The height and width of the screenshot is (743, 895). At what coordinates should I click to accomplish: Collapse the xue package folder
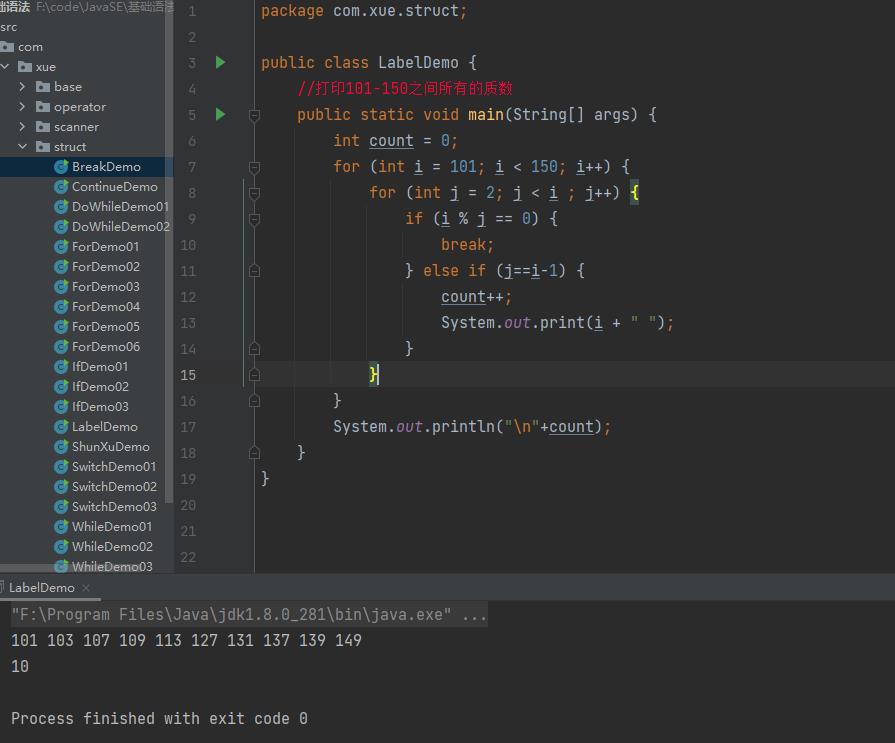point(5,67)
